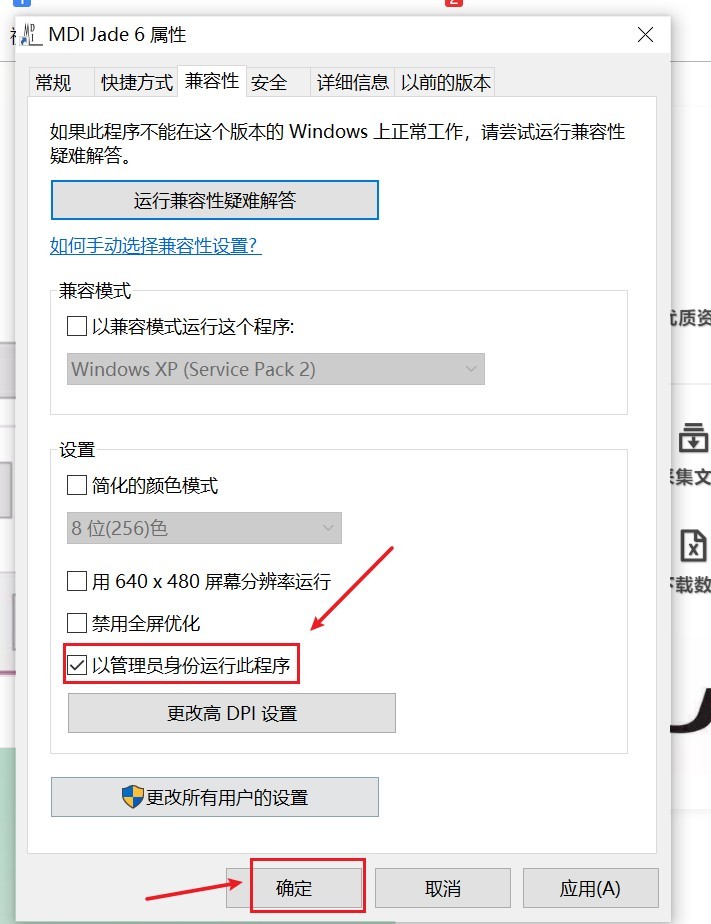
Task: Click the Excel file icon in the background
Action: click(693, 546)
